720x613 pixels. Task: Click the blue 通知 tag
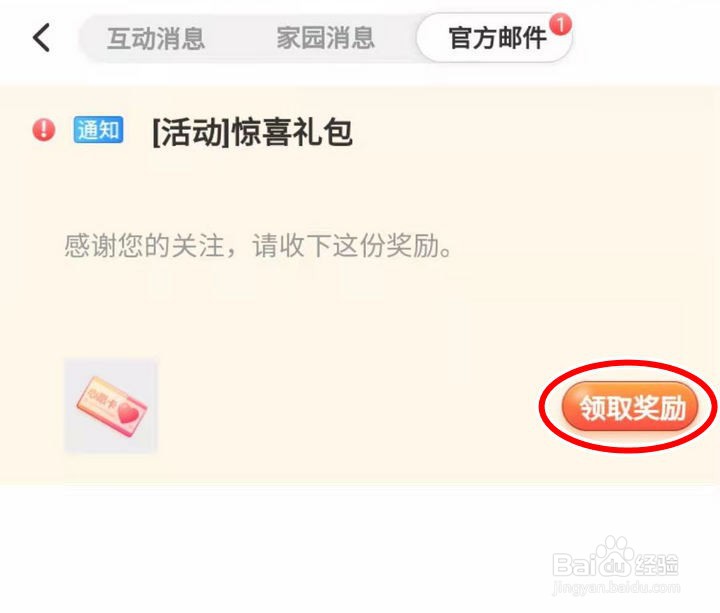coord(98,129)
